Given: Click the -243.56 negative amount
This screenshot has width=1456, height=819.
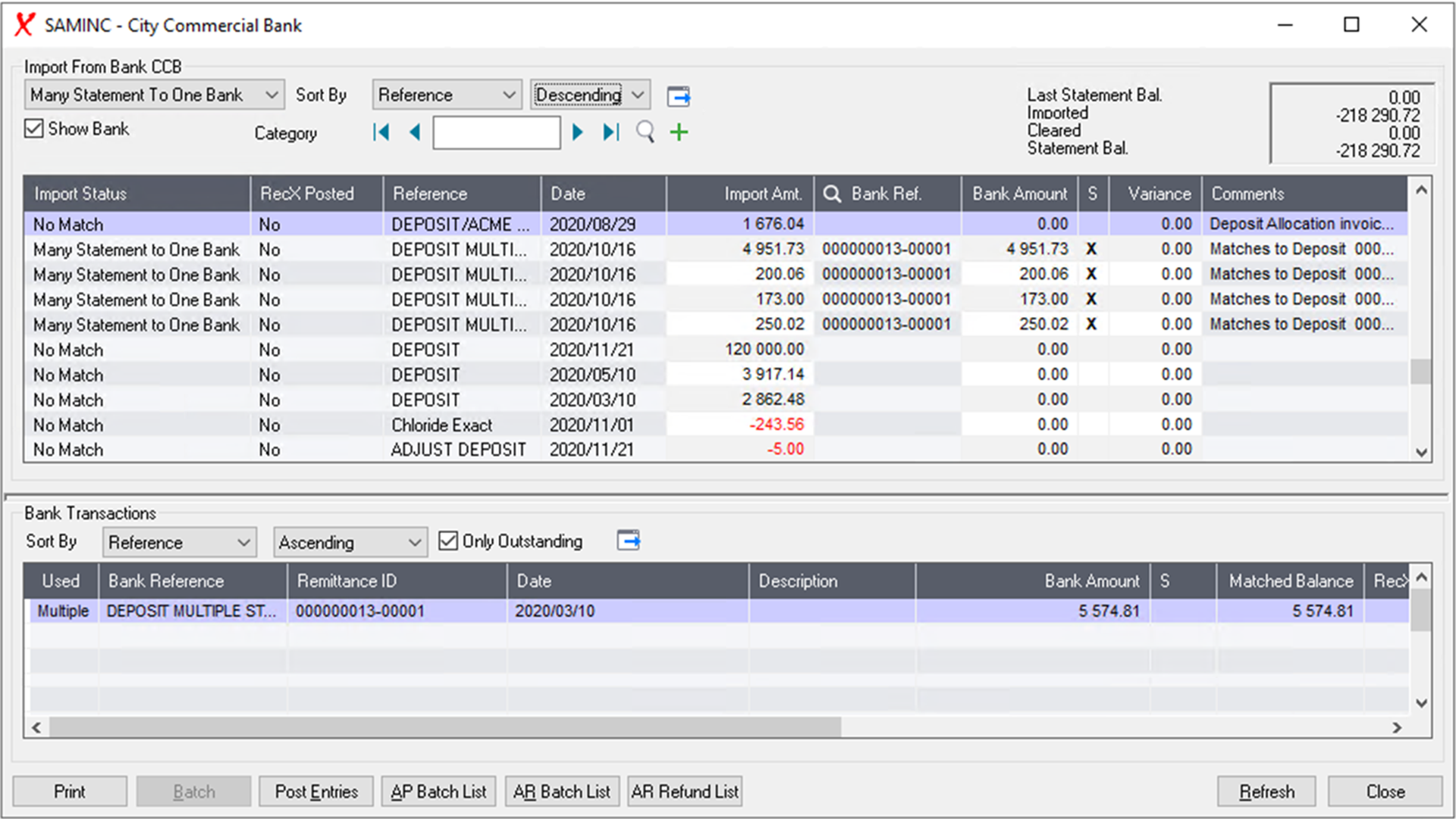Looking at the screenshot, I should 741,425.
